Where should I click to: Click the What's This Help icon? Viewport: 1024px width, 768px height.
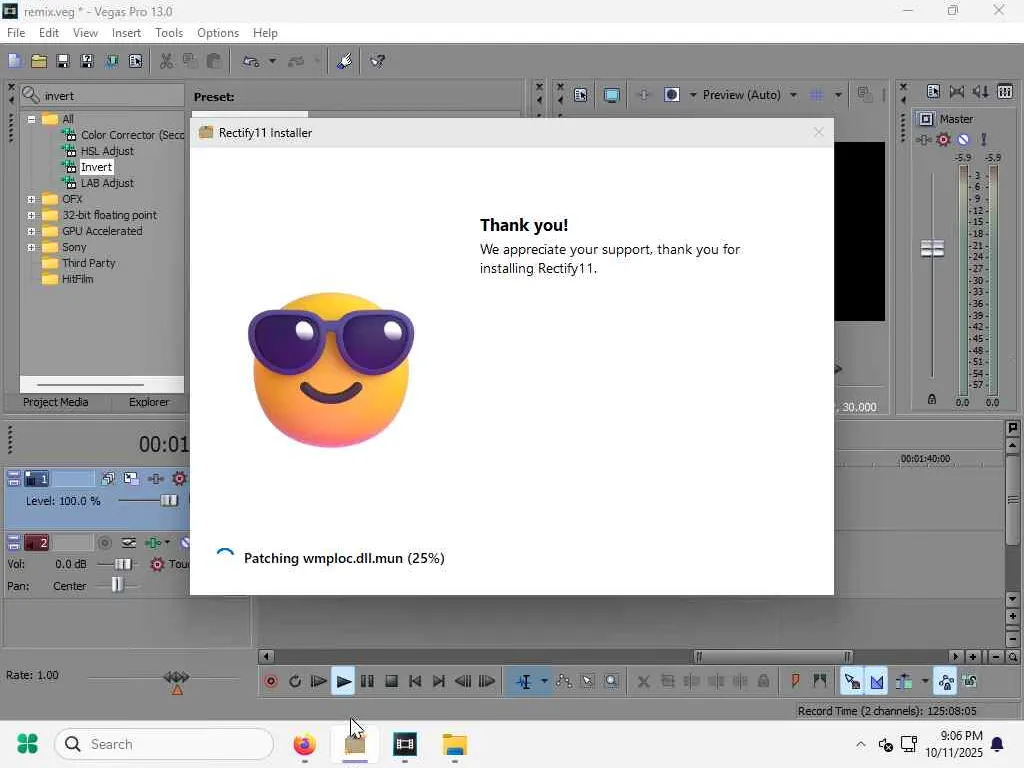(x=377, y=61)
